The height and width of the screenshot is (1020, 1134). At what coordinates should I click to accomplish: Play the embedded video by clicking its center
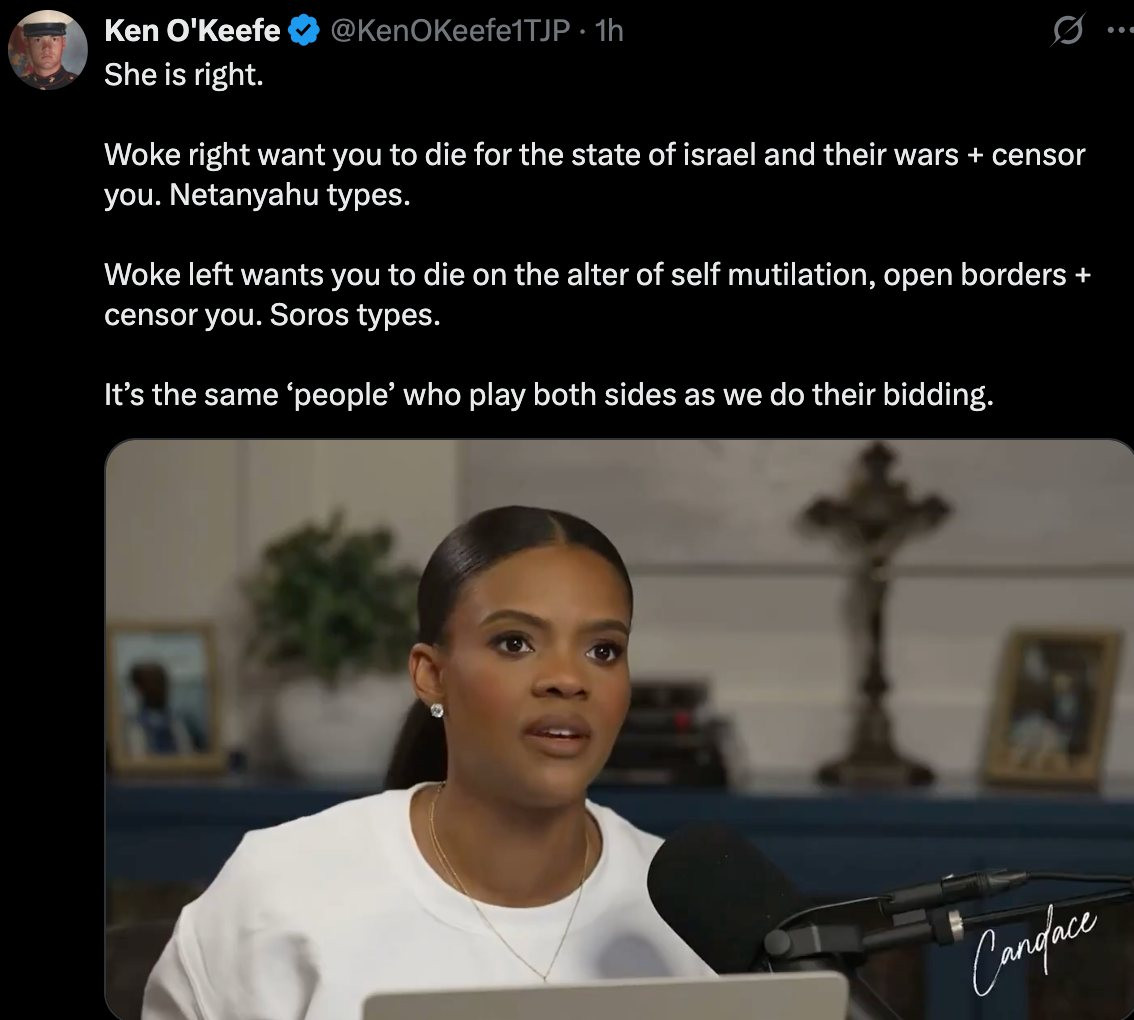pyautogui.click(x=619, y=729)
